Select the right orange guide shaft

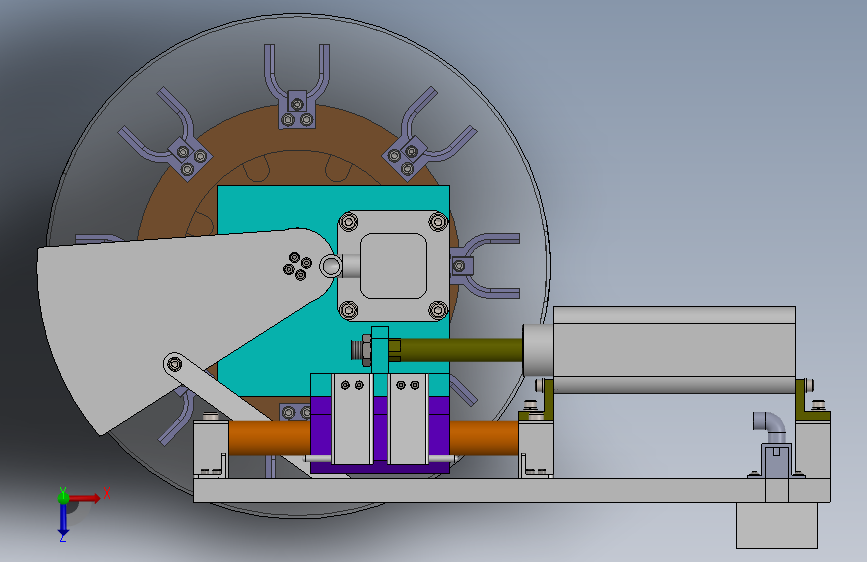(x=484, y=438)
